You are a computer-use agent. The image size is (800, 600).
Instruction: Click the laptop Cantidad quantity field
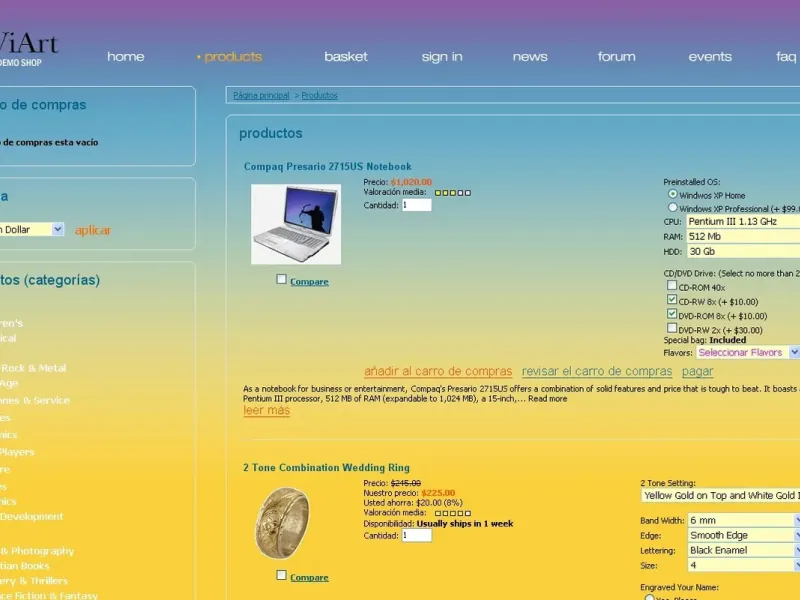pos(417,205)
